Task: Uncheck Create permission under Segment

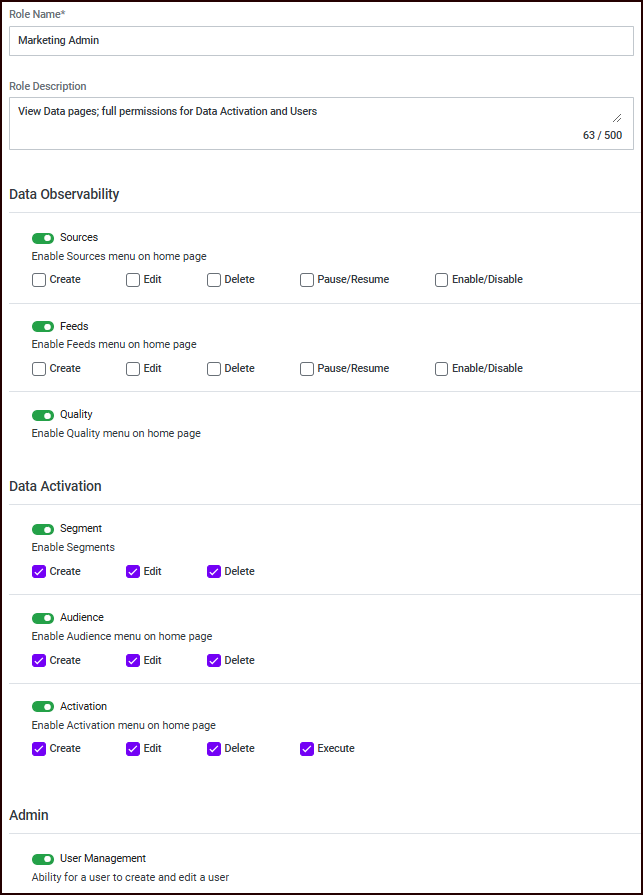Action: tap(39, 572)
